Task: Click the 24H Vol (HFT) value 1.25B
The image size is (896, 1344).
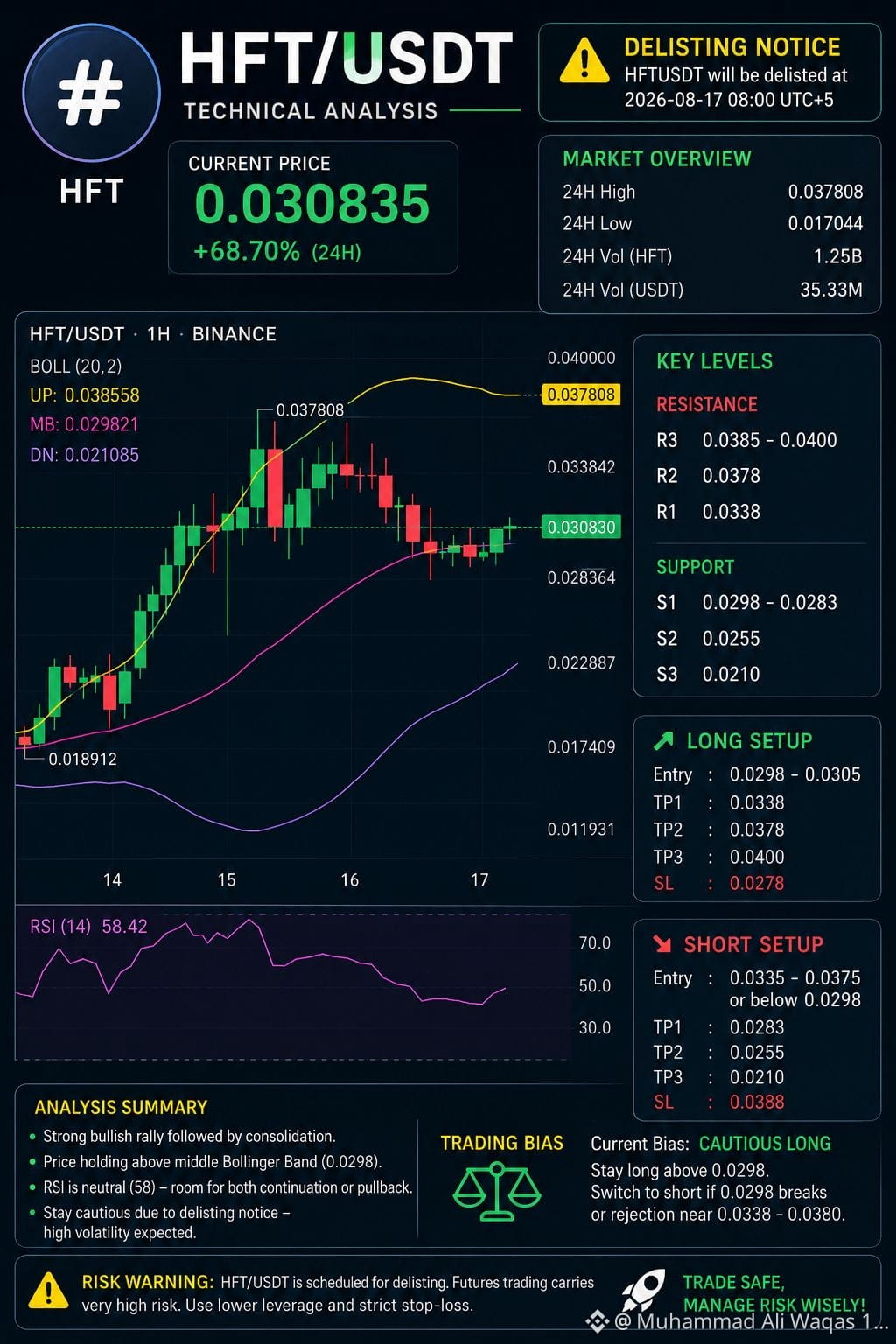Action: pyautogui.click(x=837, y=256)
